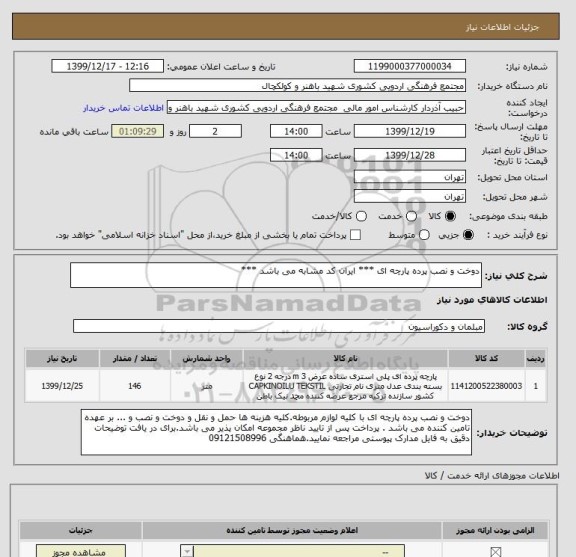Click the need number field 1199000377000034
Image resolution: width=576 pixels, height=557 pixels.
(x=410, y=67)
